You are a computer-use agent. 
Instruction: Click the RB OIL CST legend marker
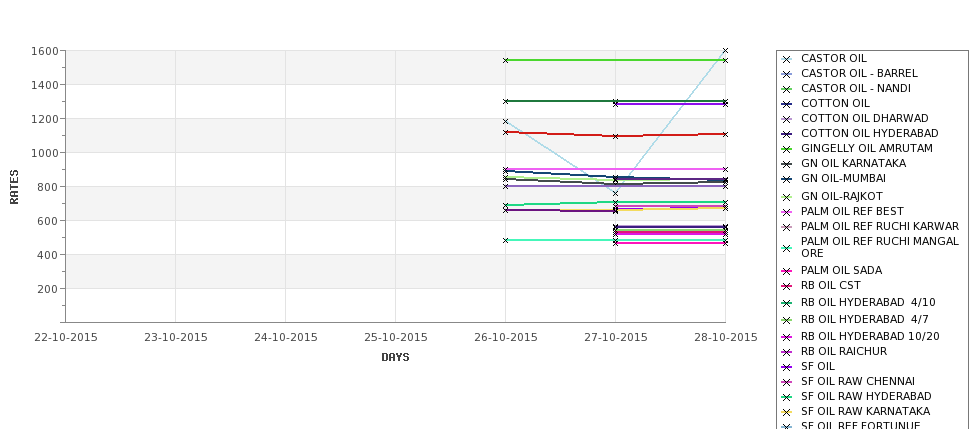[787, 286]
